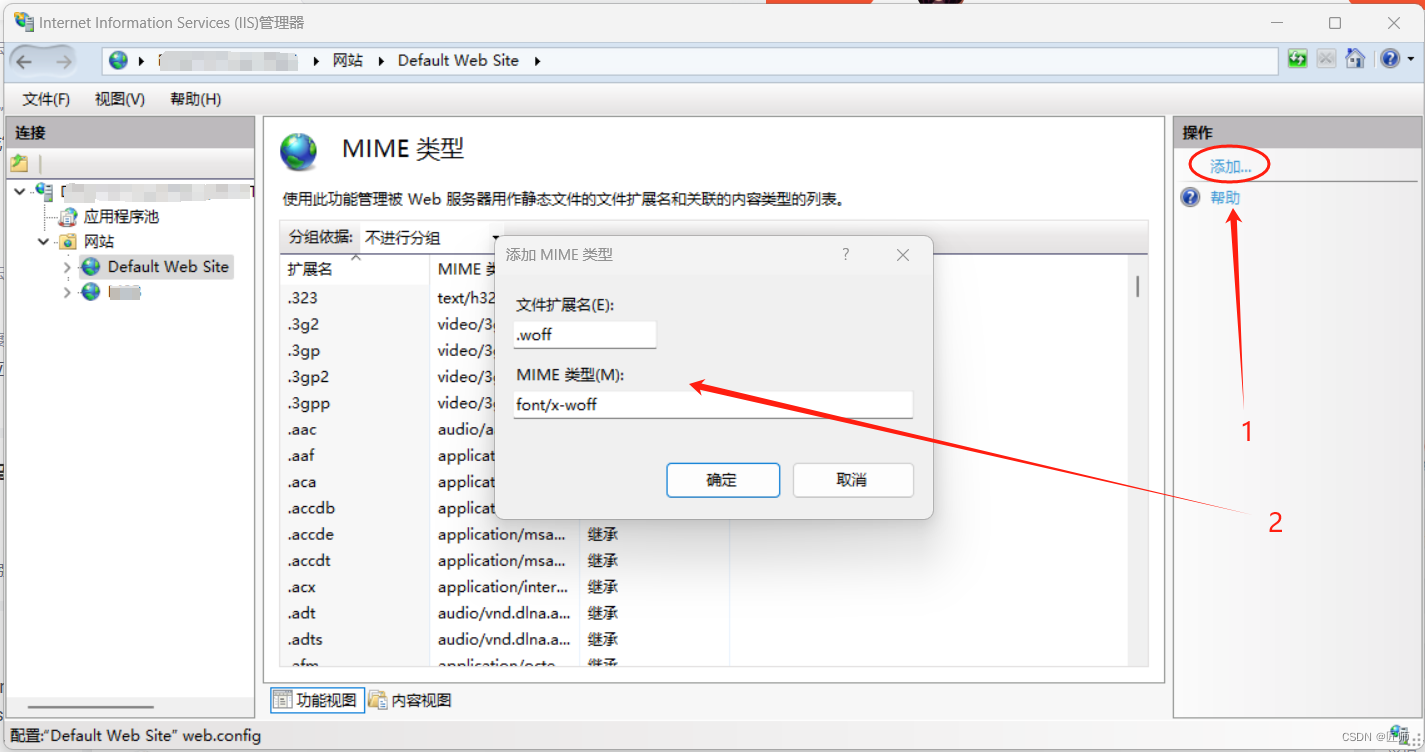Click the dialog help question mark
This screenshot has width=1425, height=752.
coord(845,255)
